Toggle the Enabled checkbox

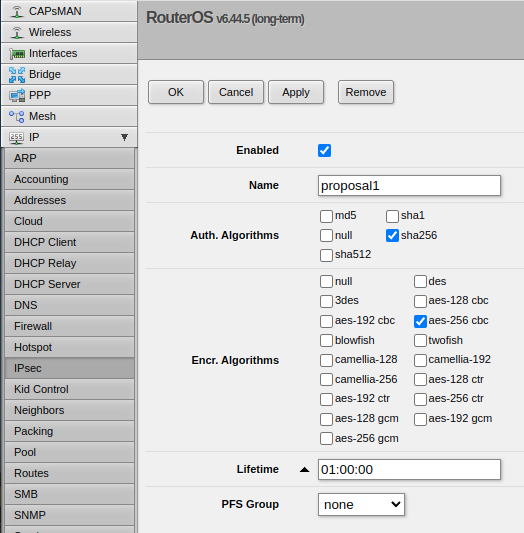[325, 150]
